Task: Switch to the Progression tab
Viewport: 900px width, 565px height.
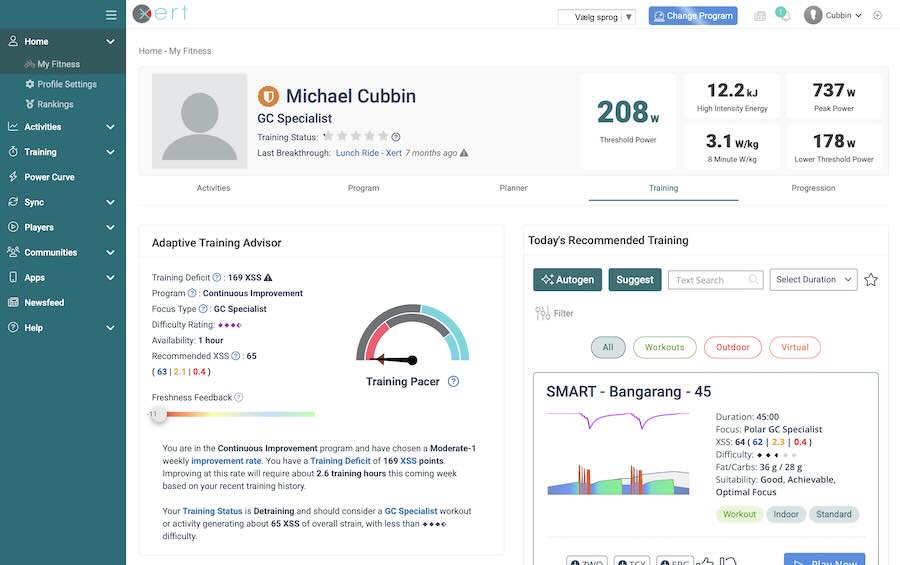Action: 813,188
